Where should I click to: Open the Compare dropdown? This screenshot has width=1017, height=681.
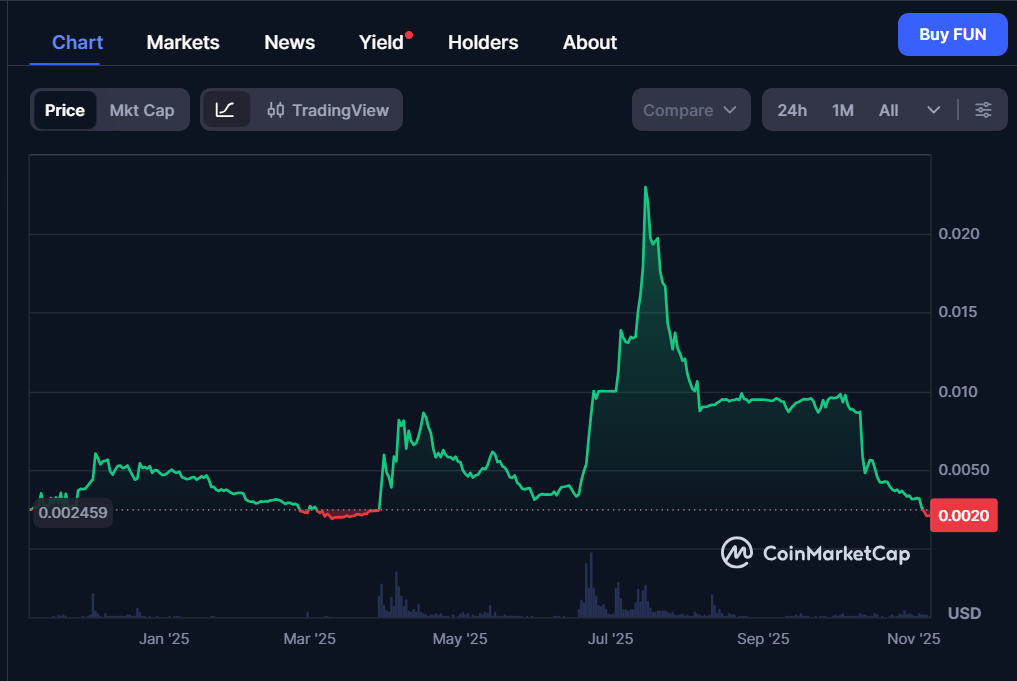pyautogui.click(x=691, y=110)
